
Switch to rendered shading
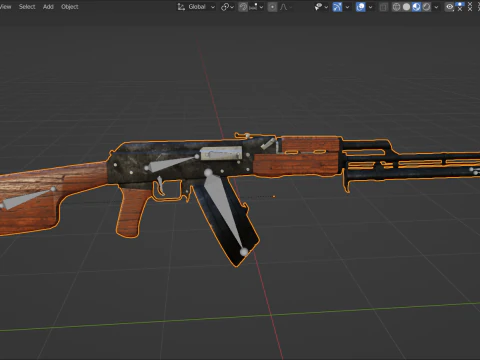coord(426,7)
